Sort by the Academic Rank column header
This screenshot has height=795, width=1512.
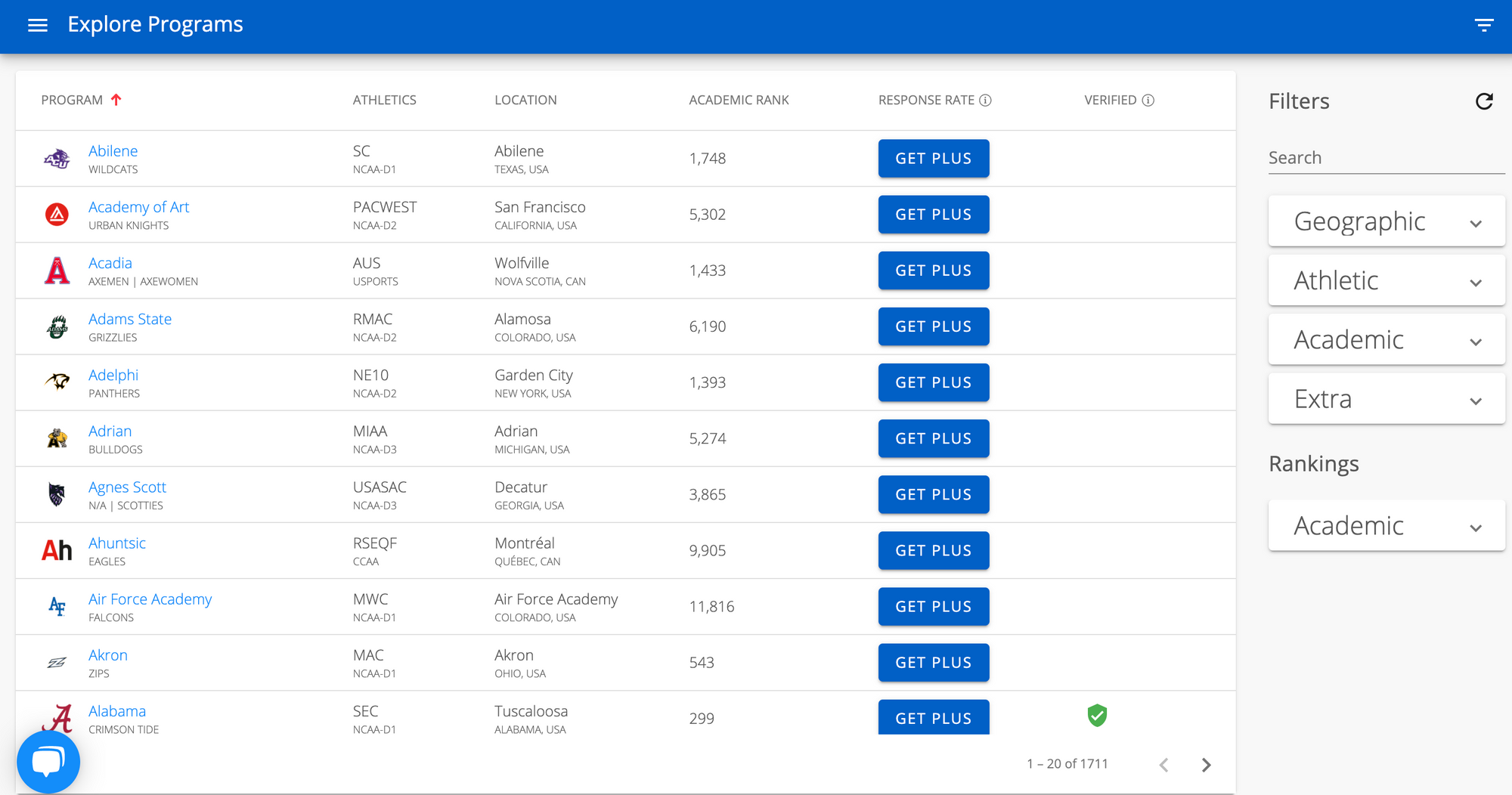point(739,100)
